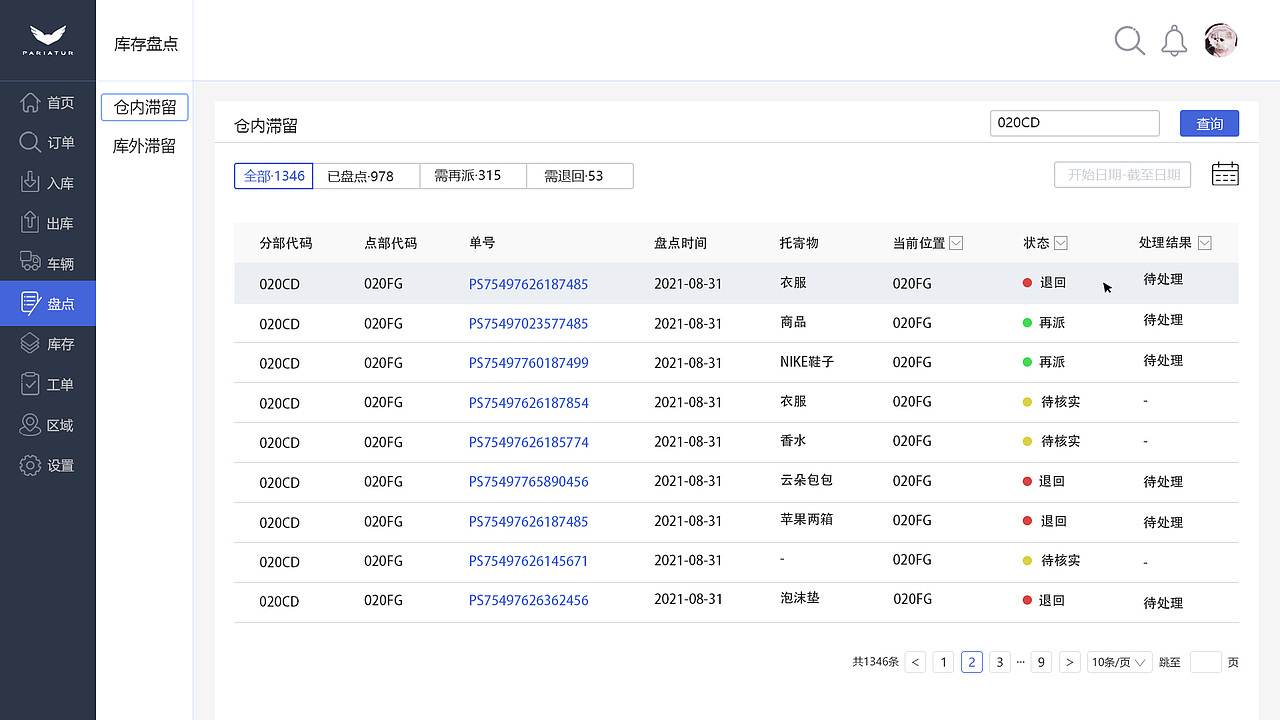This screenshot has height=720, width=1280.
Task: Select the 仓内滞留 tab
Action: coord(144,107)
